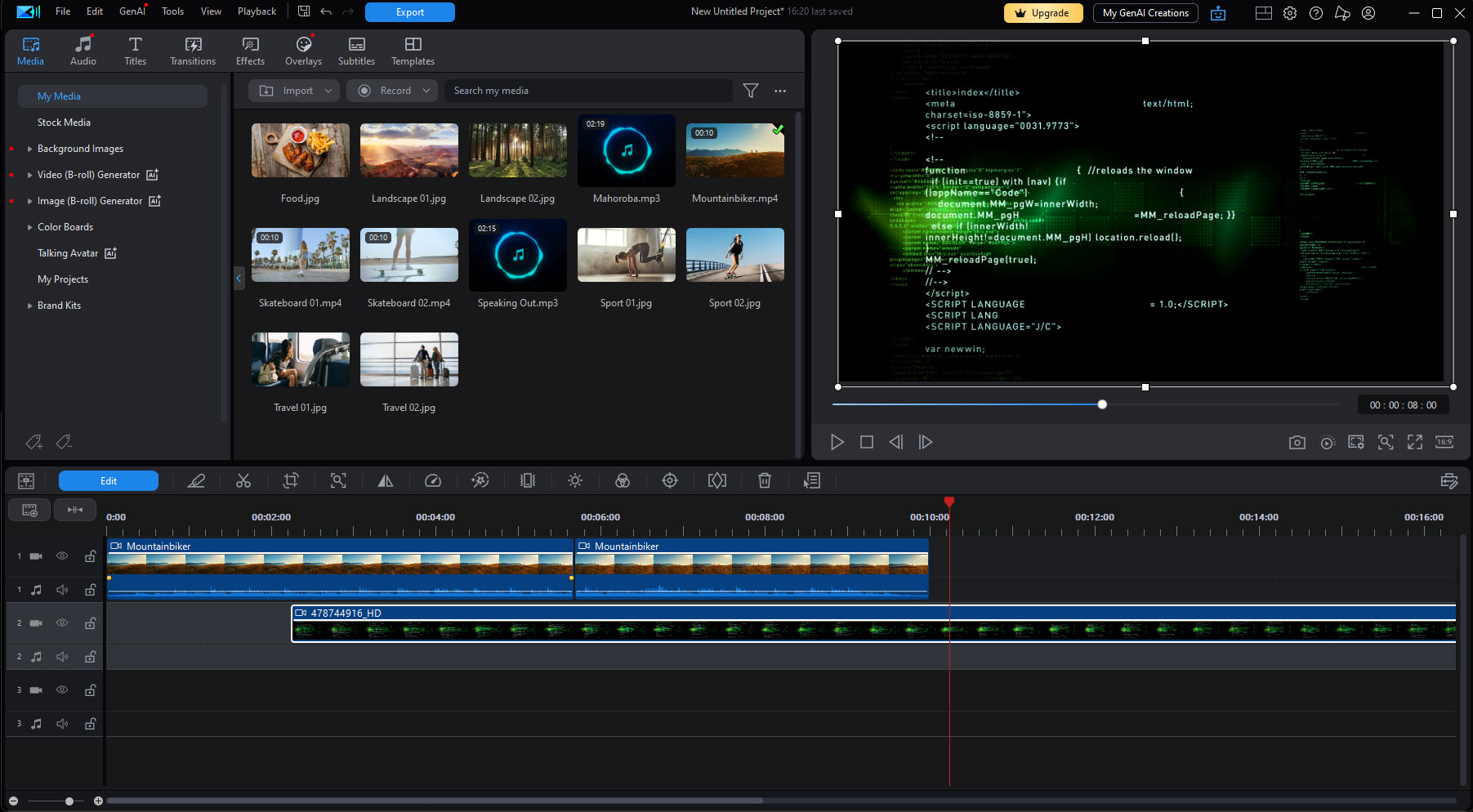Click the color wheel blend icon
Viewport: 1473px width, 812px height.
(623, 480)
